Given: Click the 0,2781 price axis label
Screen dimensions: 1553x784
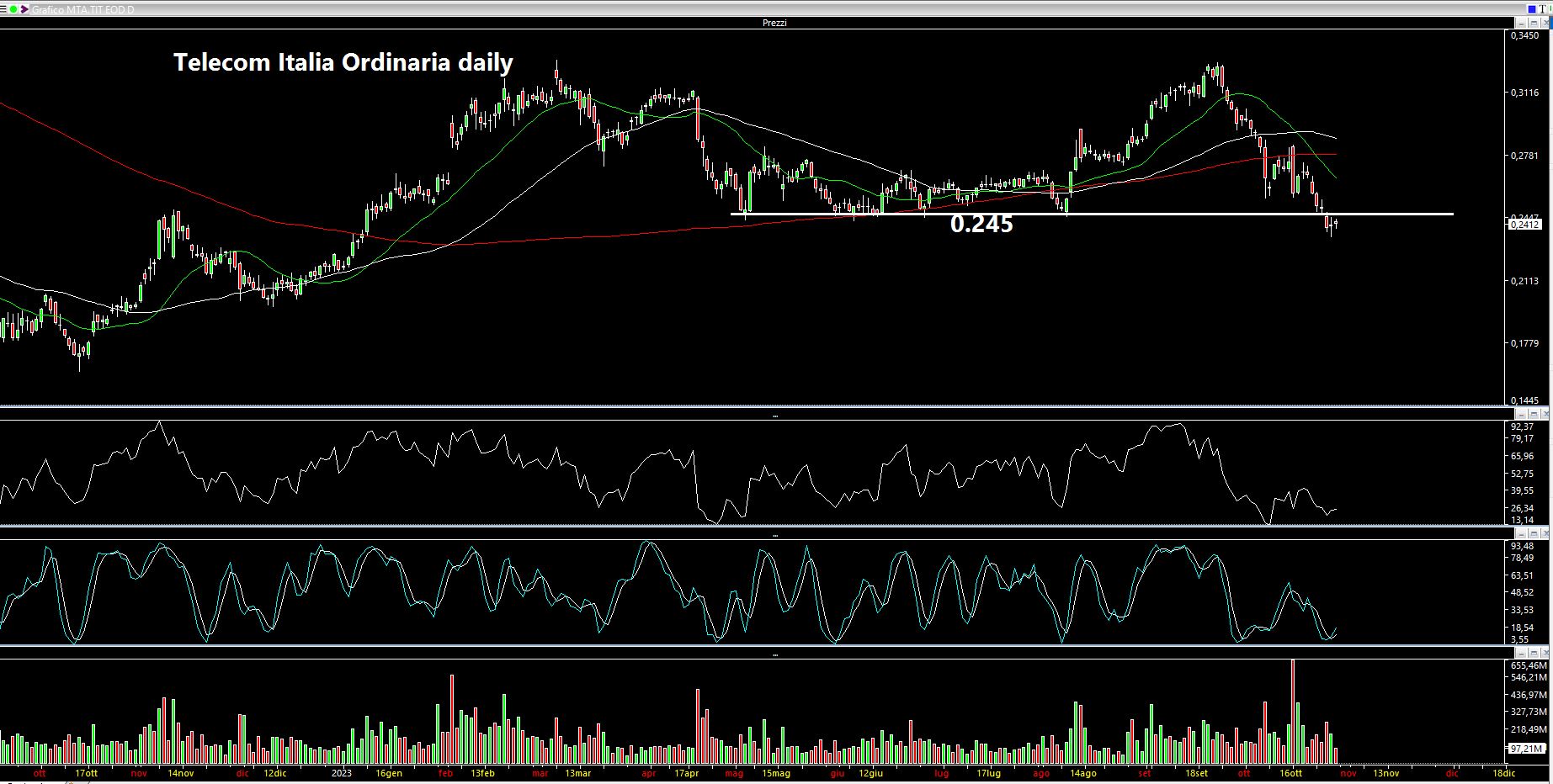Looking at the screenshot, I should 1524,156.
